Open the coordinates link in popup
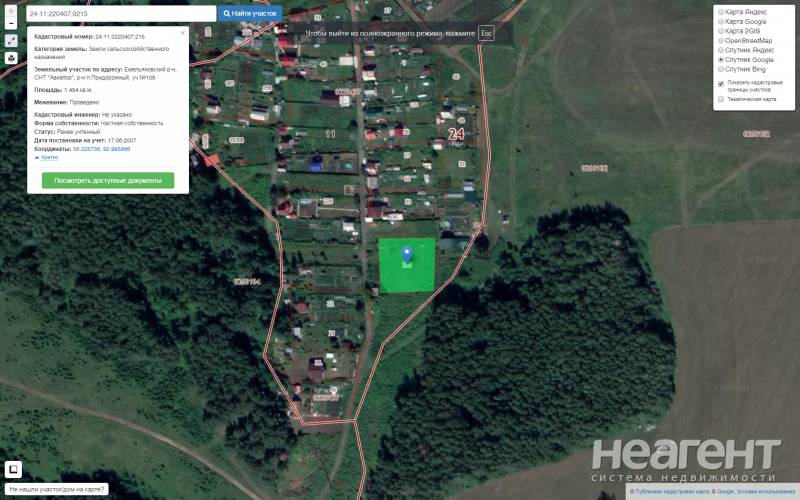The width and height of the screenshot is (800, 500). pos(102,149)
